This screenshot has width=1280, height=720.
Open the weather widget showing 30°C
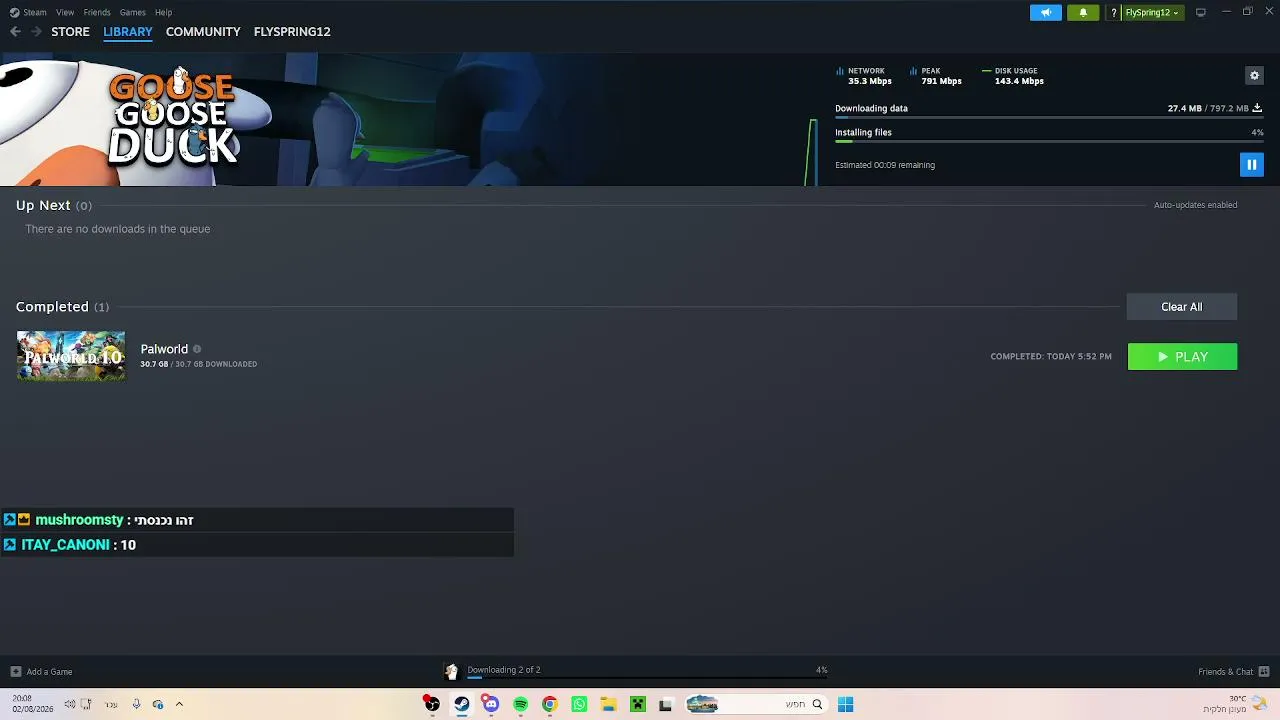click(x=1235, y=704)
